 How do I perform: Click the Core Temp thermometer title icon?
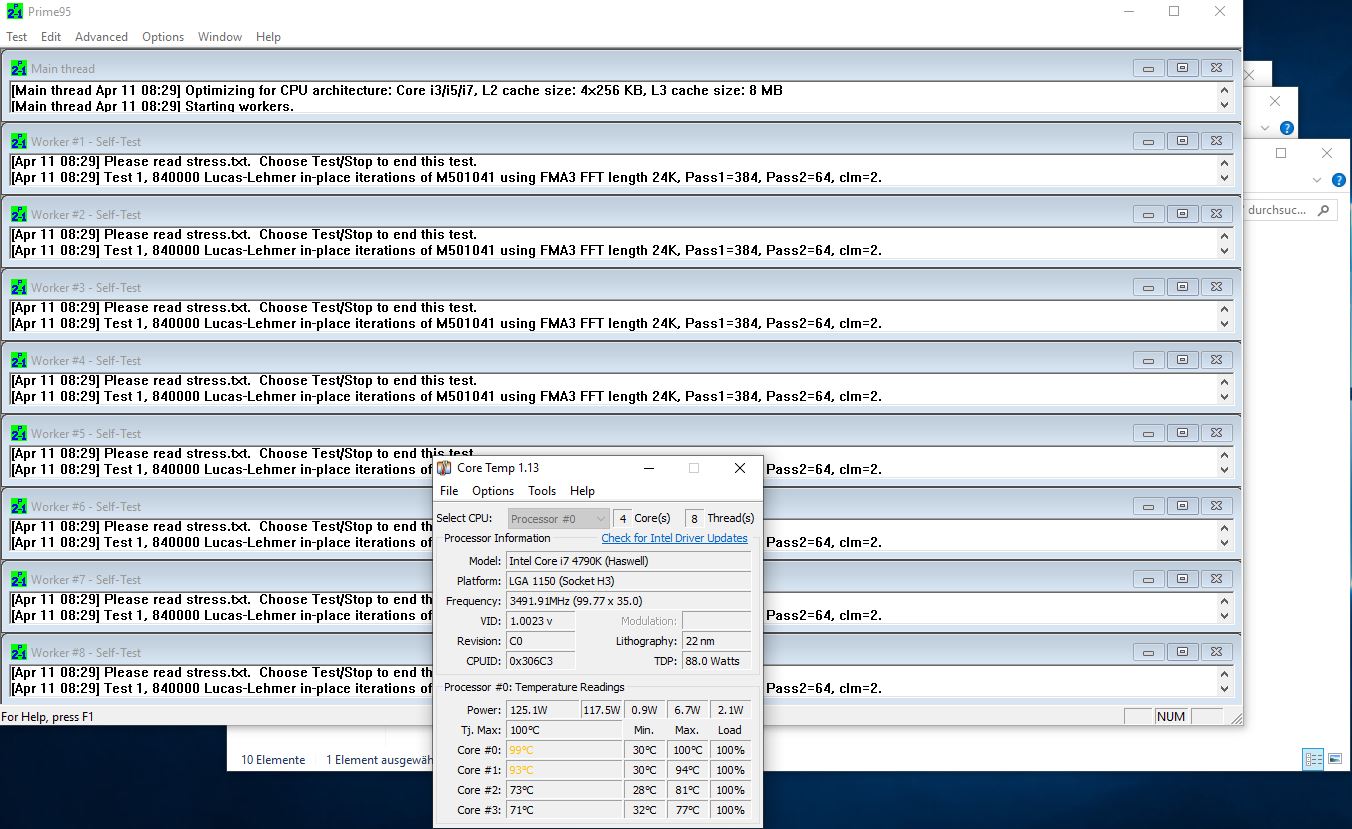[x=445, y=467]
